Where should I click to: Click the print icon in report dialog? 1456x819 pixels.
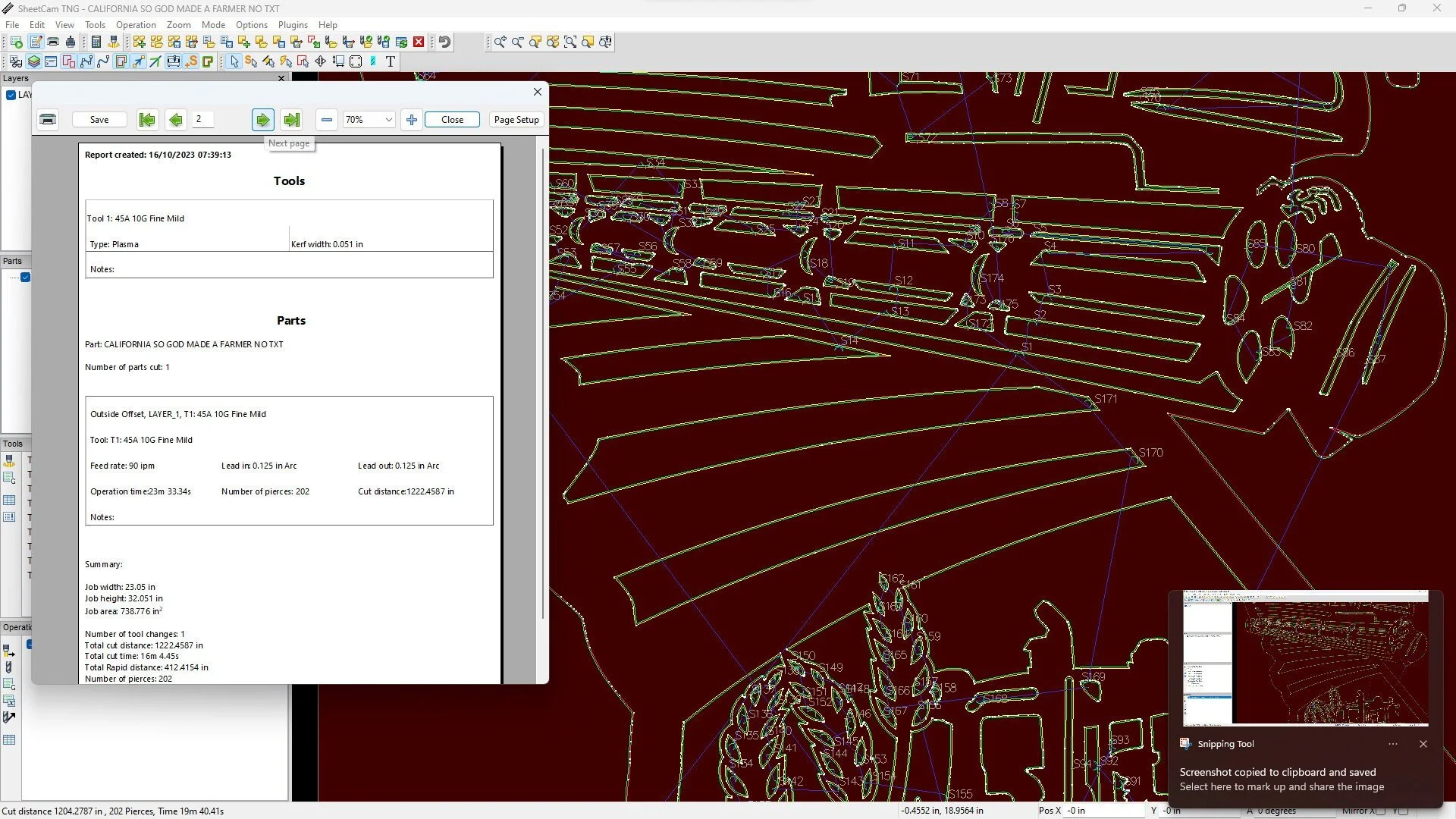click(x=48, y=120)
